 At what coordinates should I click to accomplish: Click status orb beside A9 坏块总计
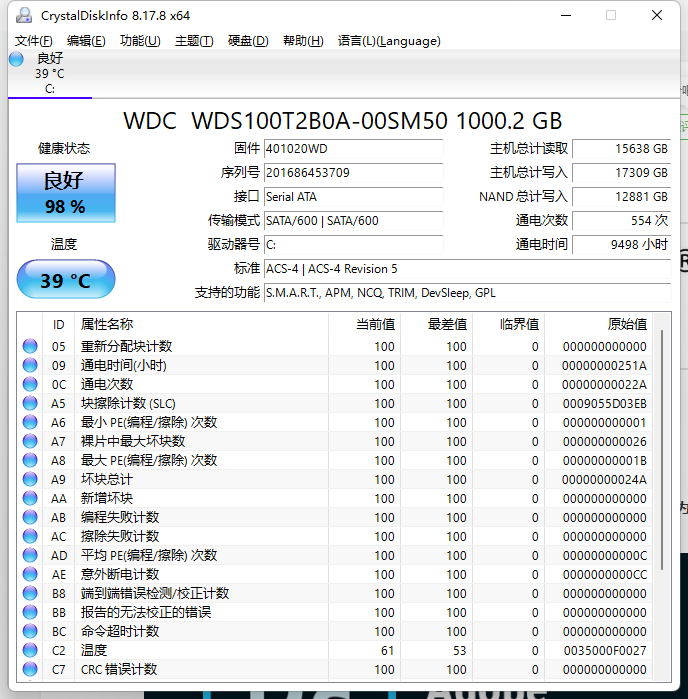point(30,479)
